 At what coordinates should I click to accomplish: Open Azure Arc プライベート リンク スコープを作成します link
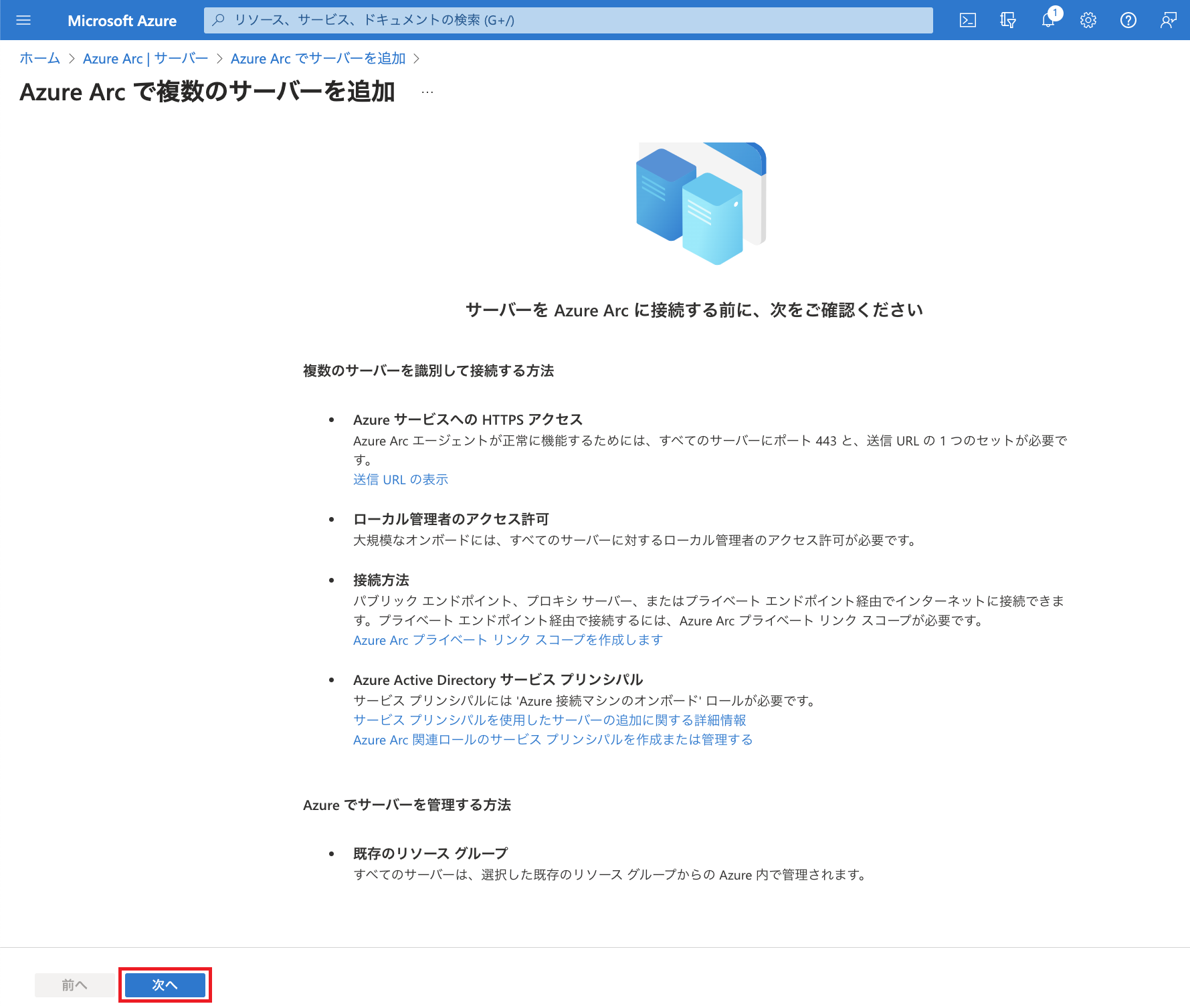(508, 639)
